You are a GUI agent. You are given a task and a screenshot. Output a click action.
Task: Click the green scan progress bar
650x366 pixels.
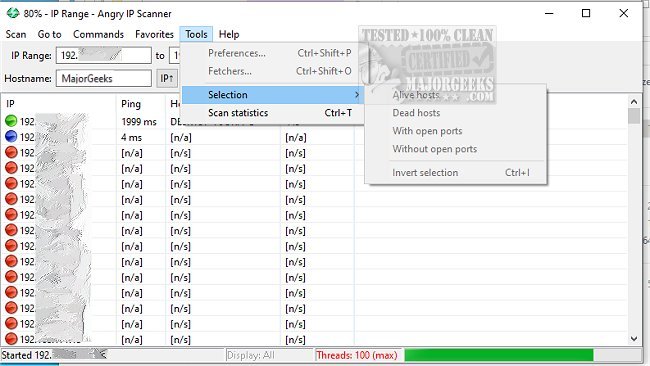point(499,355)
